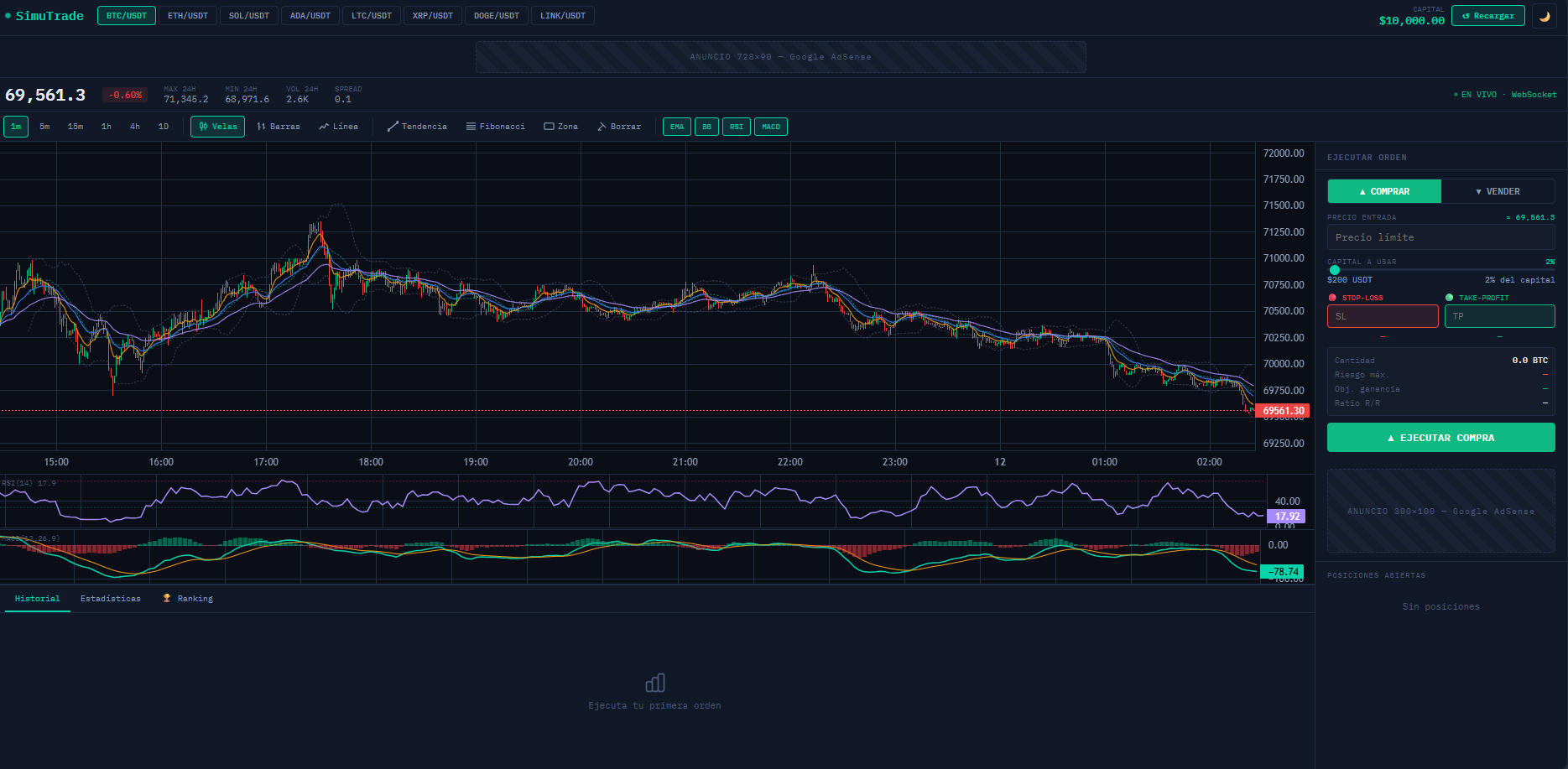Click the Borrar eraser tool
Viewport: 1568px width, 769px height.
pyautogui.click(x=619, y=126)
